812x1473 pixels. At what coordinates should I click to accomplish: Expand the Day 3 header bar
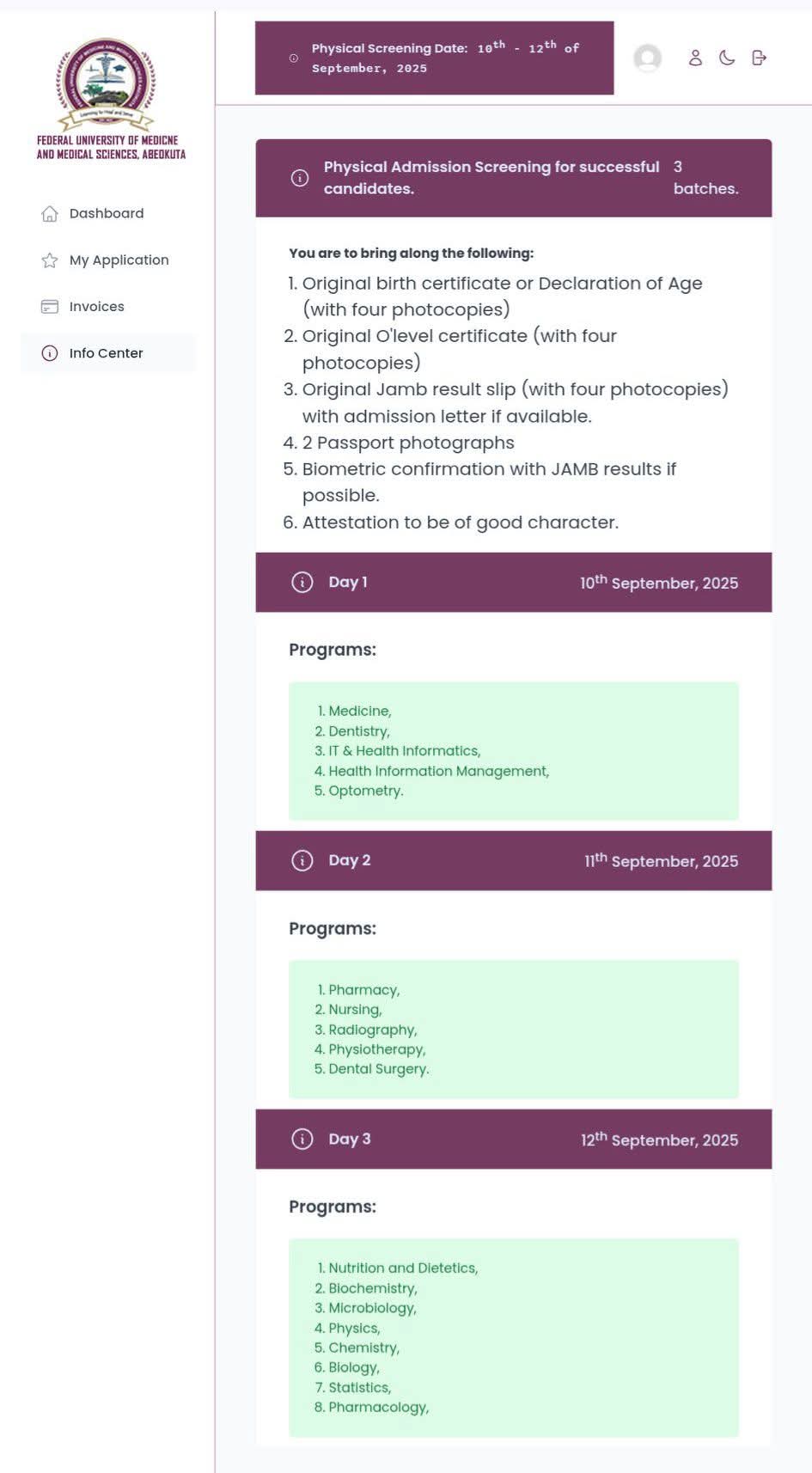point(514,1139)
